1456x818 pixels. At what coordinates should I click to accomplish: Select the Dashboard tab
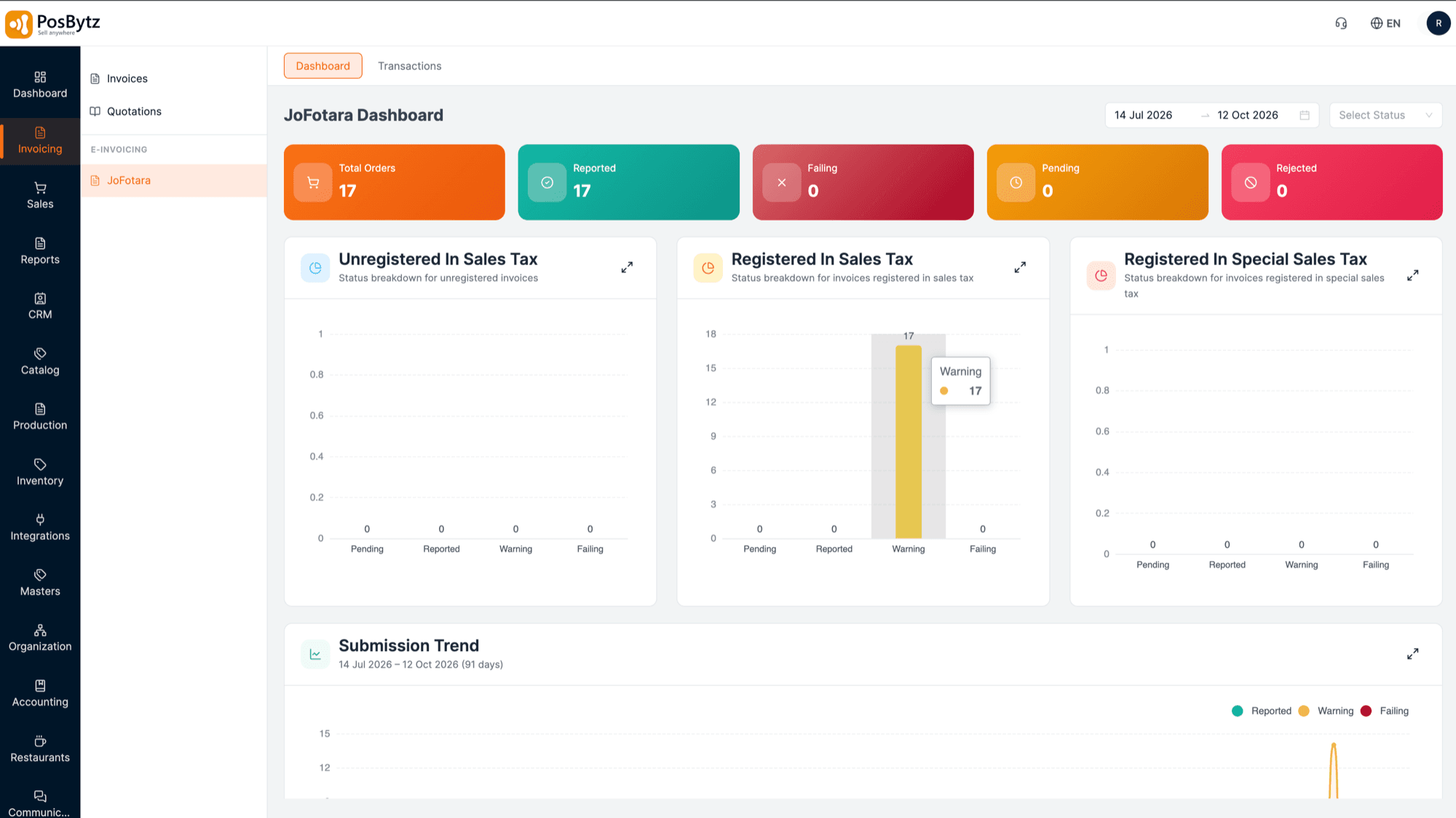point(323,66)
